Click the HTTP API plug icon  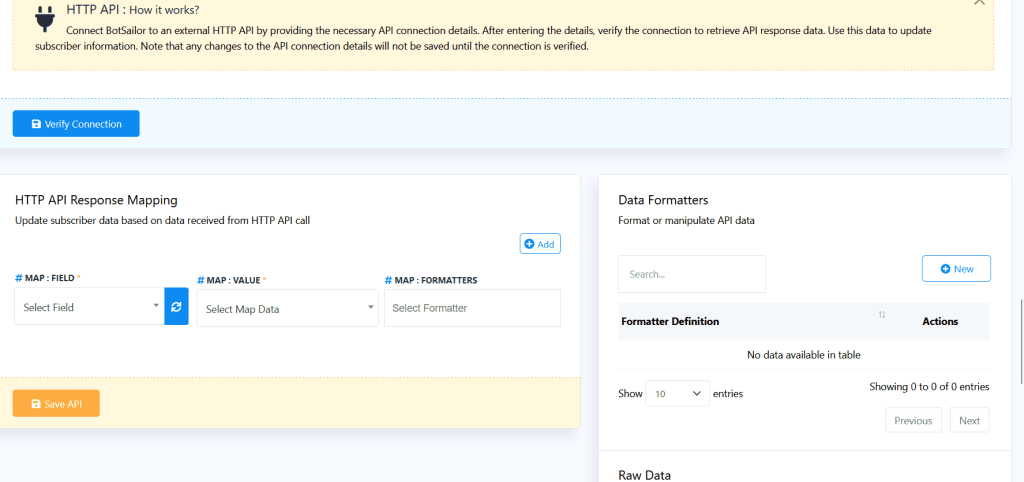(x=43, y=17)
